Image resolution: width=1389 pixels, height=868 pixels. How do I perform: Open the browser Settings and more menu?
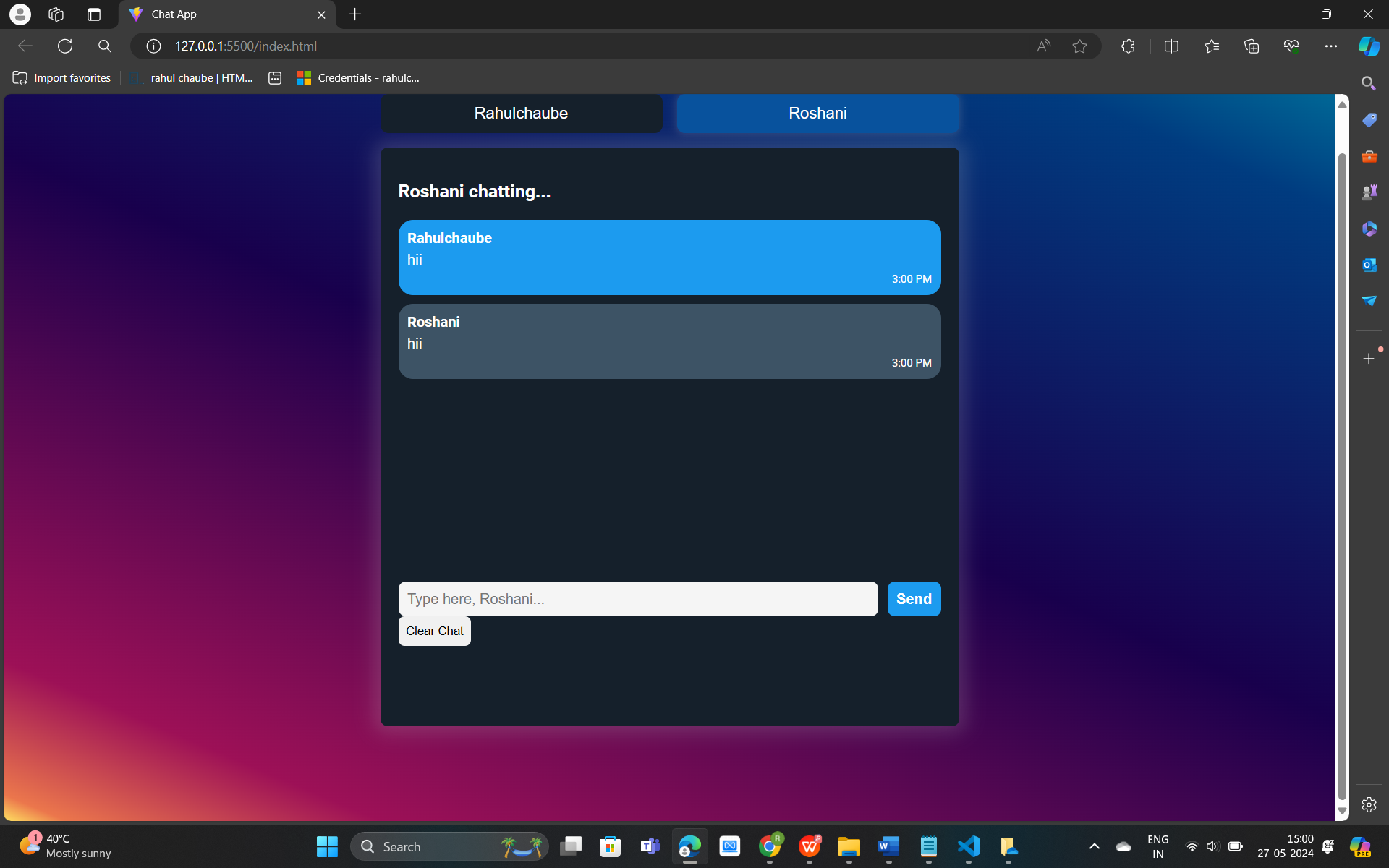pyautogui.click(x=1330, y=46)
